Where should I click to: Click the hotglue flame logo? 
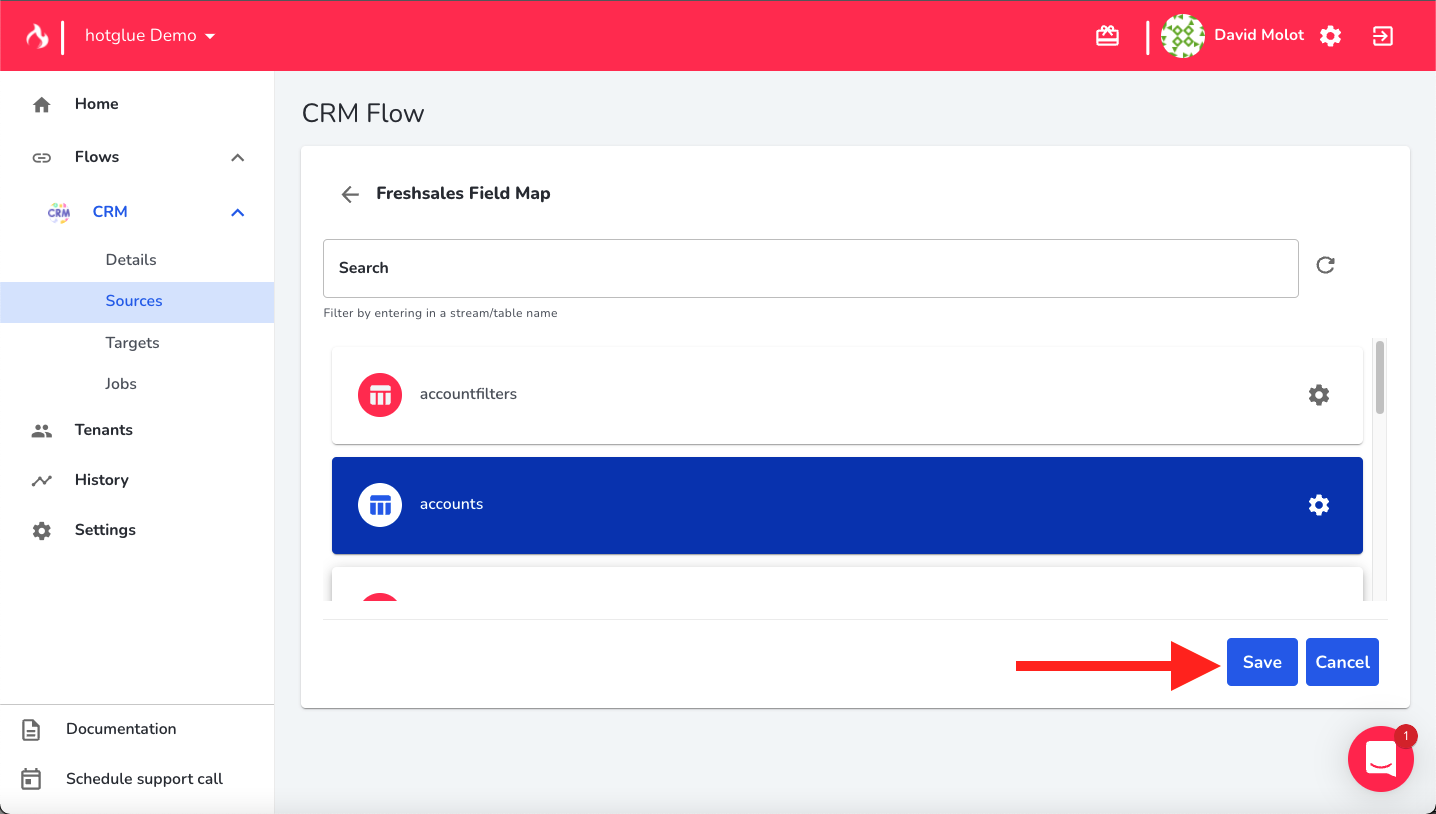coord(37,36)
